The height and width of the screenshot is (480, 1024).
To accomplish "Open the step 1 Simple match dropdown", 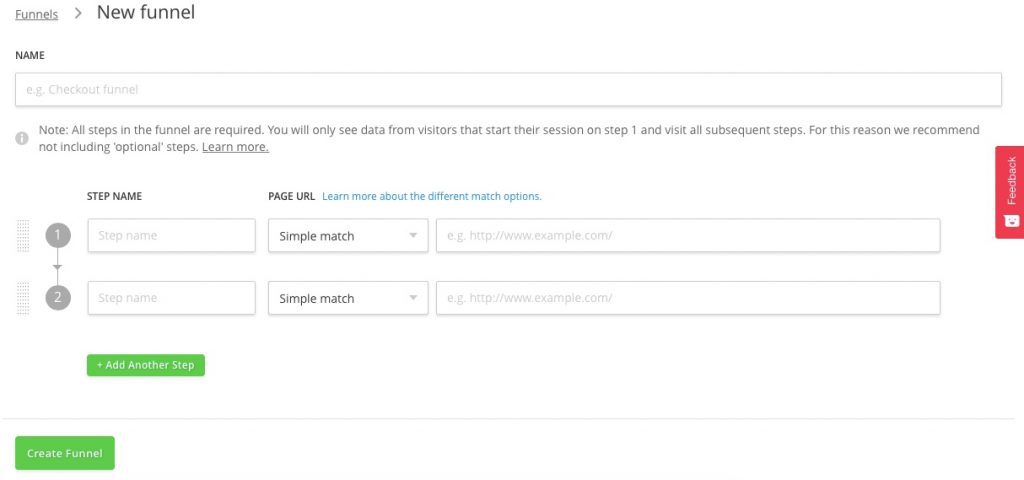I will pos(348,236).
